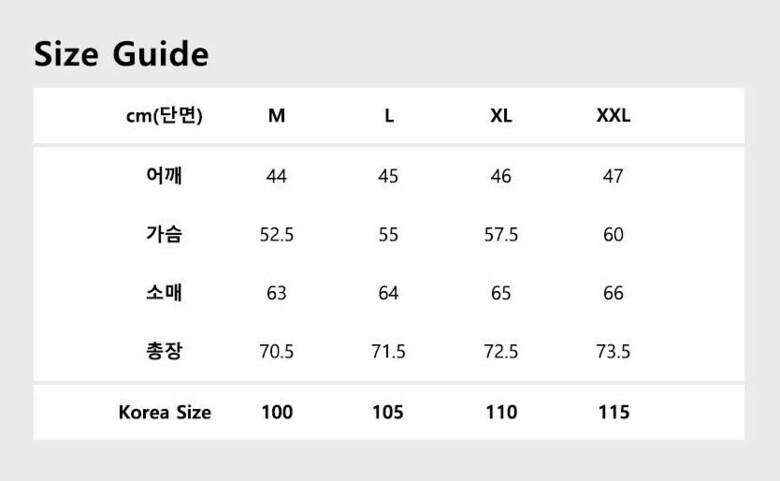Screen dimensions: 780x481
Task: Click the Size Guide heading
Action: click(x=121, y=54)
